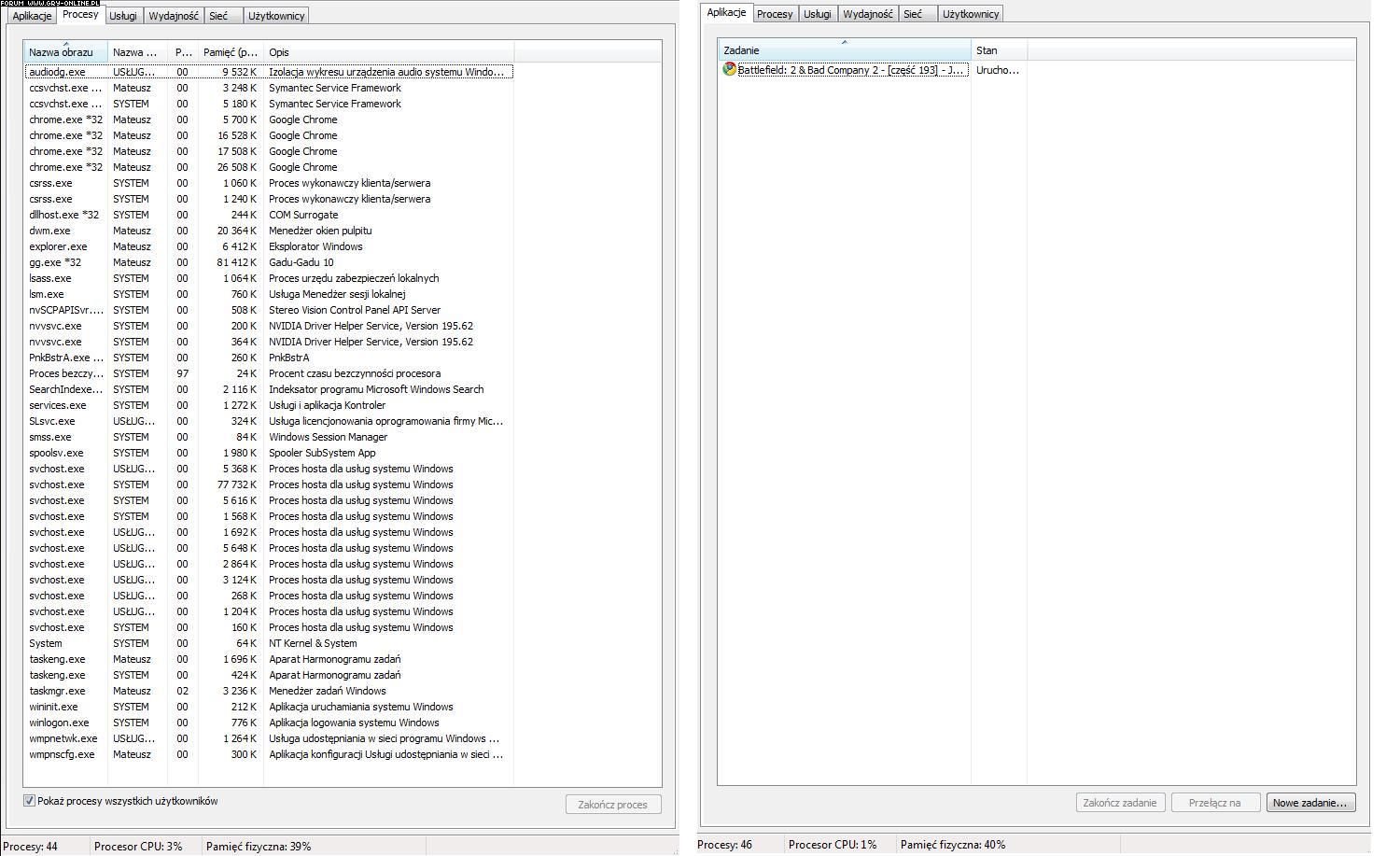Select SearchIndexer process row
Viewport: 1400px width, 856px height.
269,389
